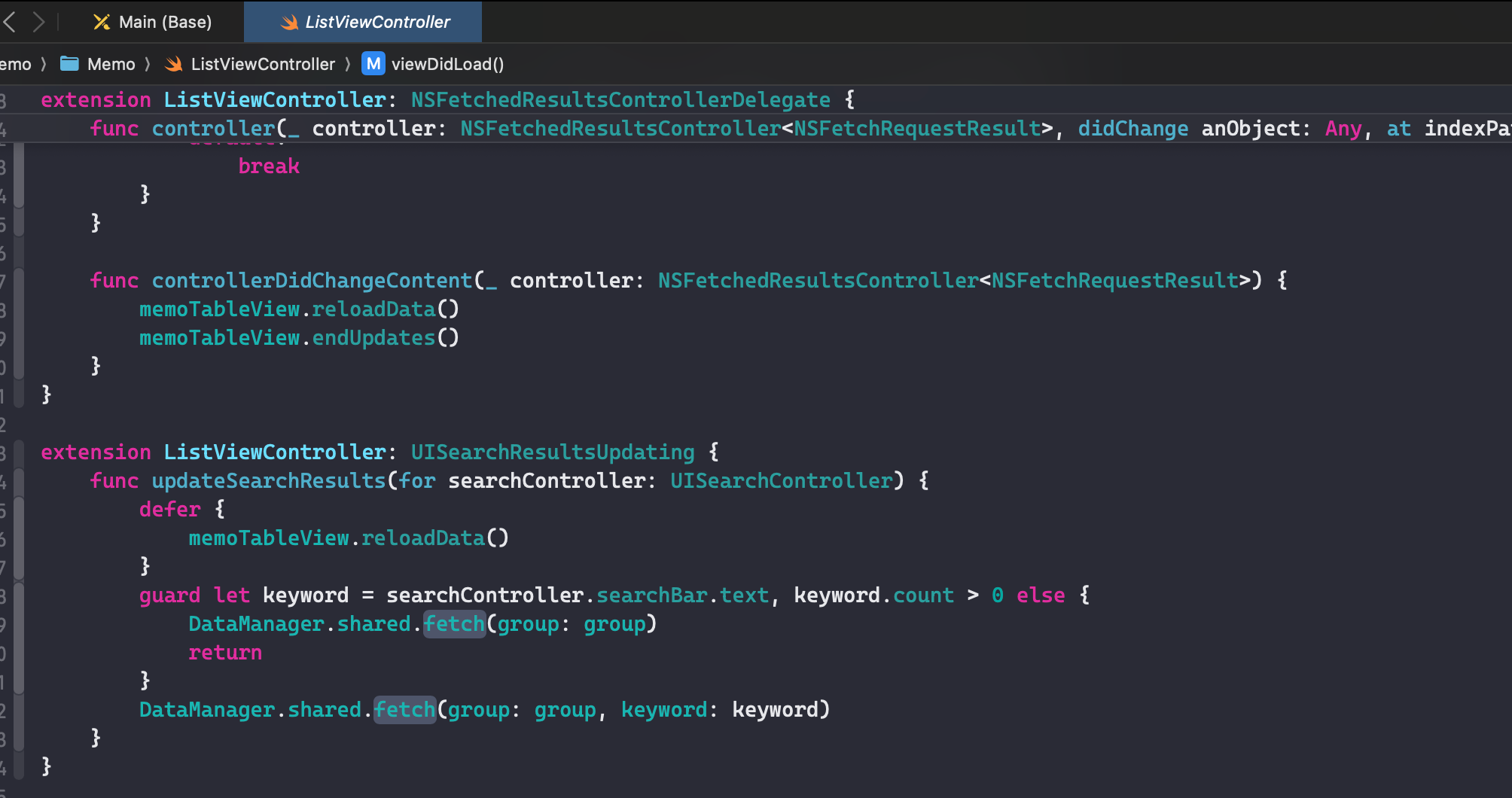Click the didChange parameter label
Screen dimensions: 1512x798
pos(1133,128)
